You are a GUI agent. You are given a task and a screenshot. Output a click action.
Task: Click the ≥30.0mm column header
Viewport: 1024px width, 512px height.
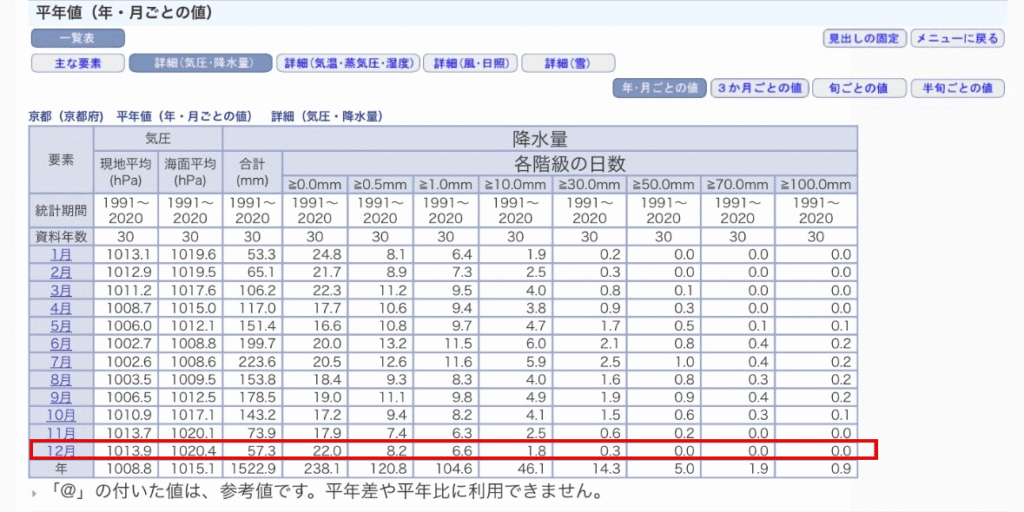[x=590, y=184]
